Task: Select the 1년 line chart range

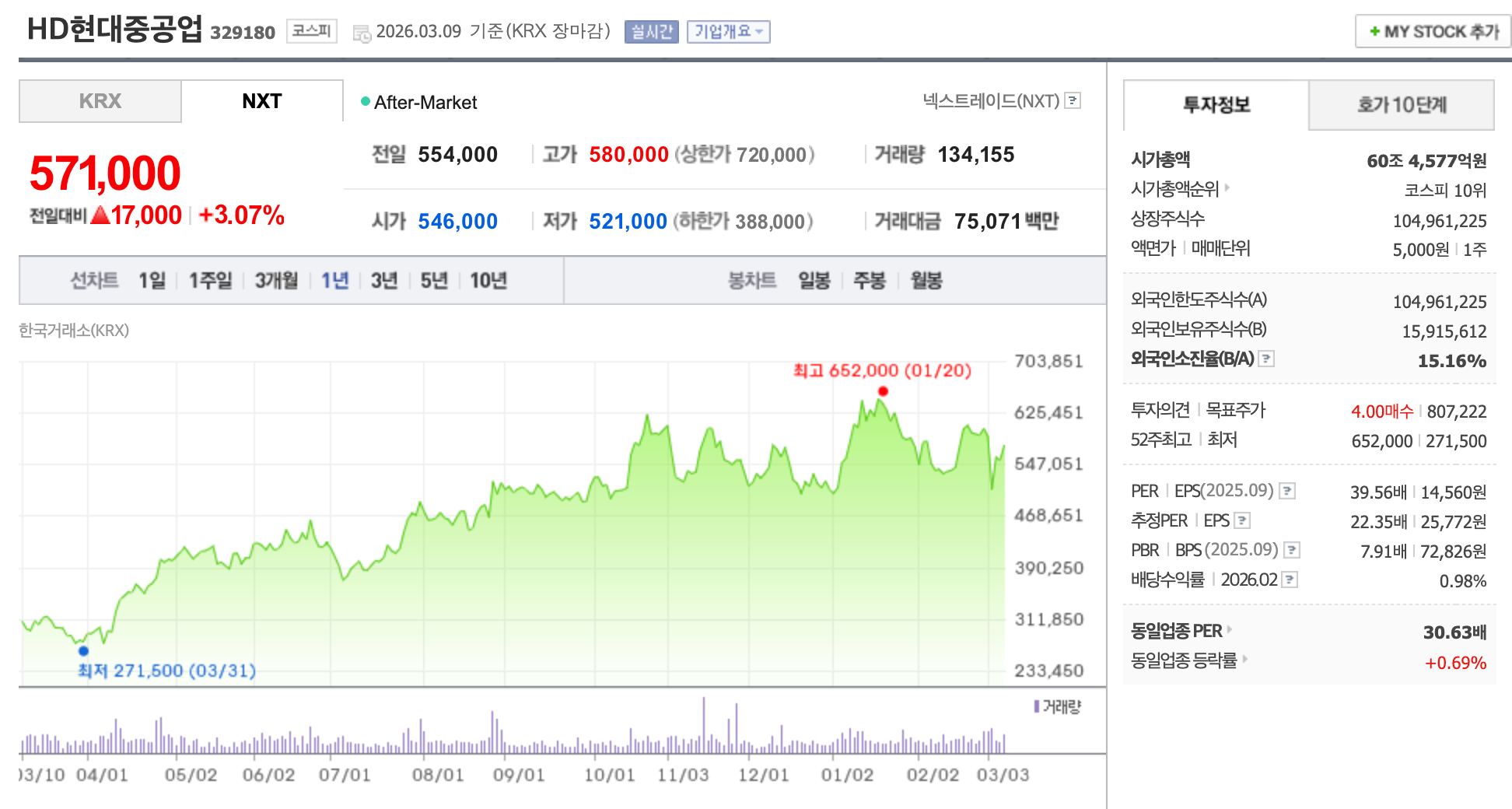Action: tap(335, 280)
